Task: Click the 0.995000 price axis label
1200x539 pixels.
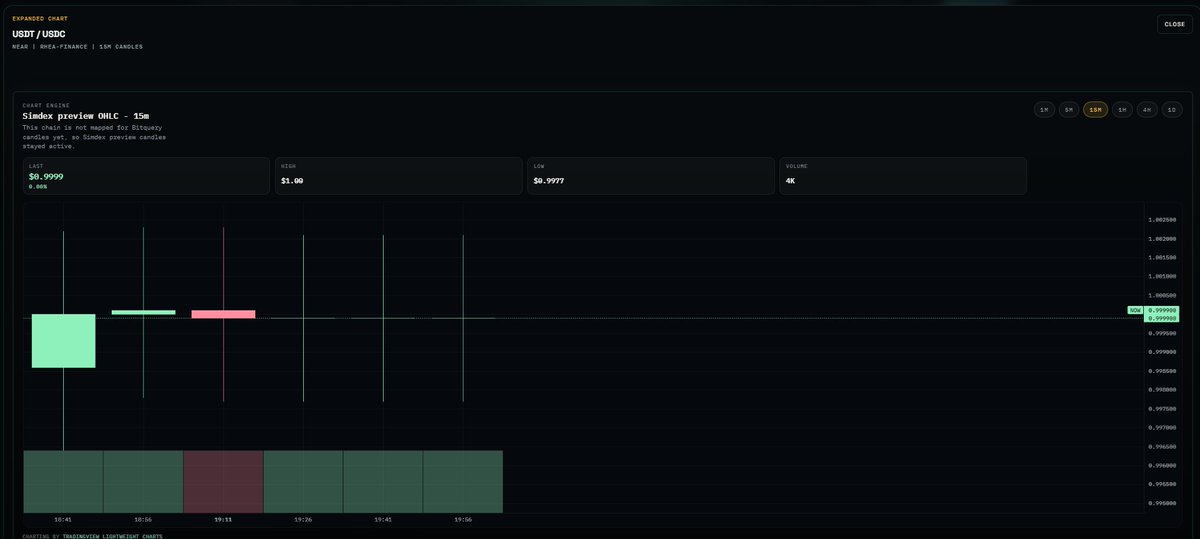Action: [1162, 503]
